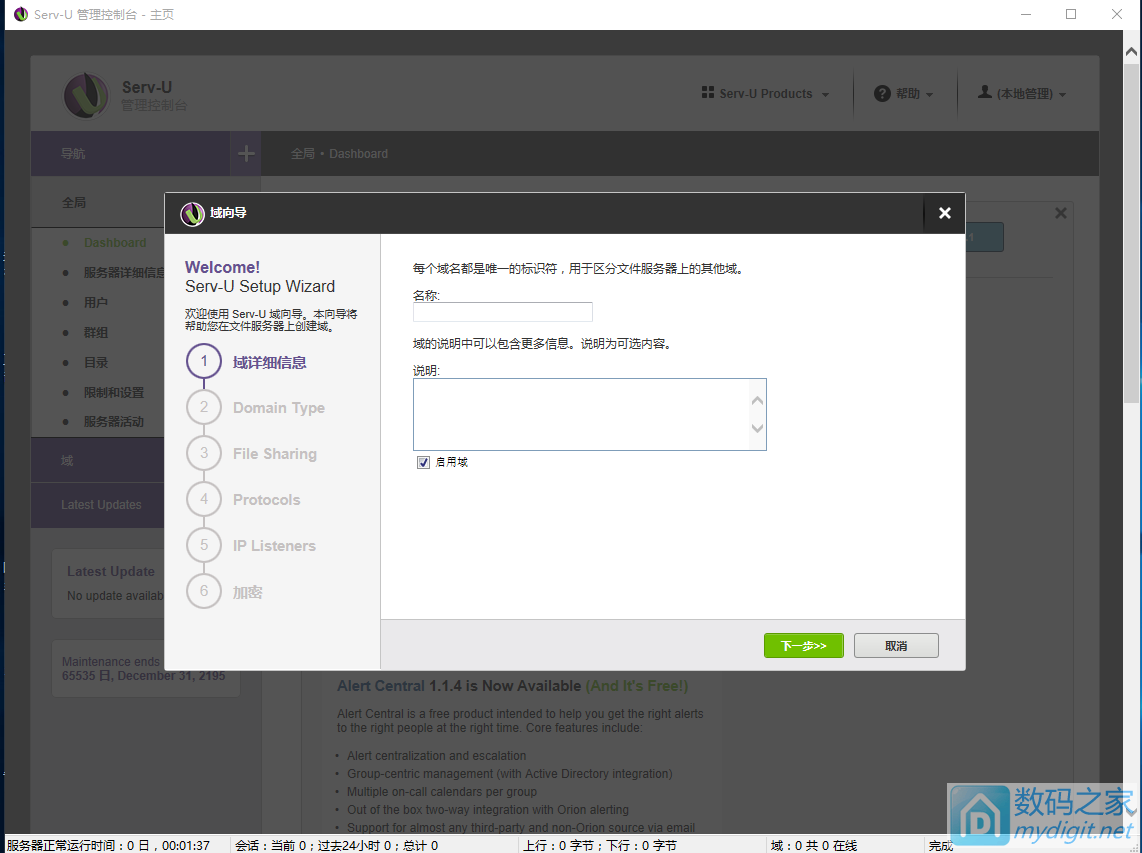Screen dimensions: 1142x853
Task: Click the 下一步>> next button
Action: coord(803,645)
